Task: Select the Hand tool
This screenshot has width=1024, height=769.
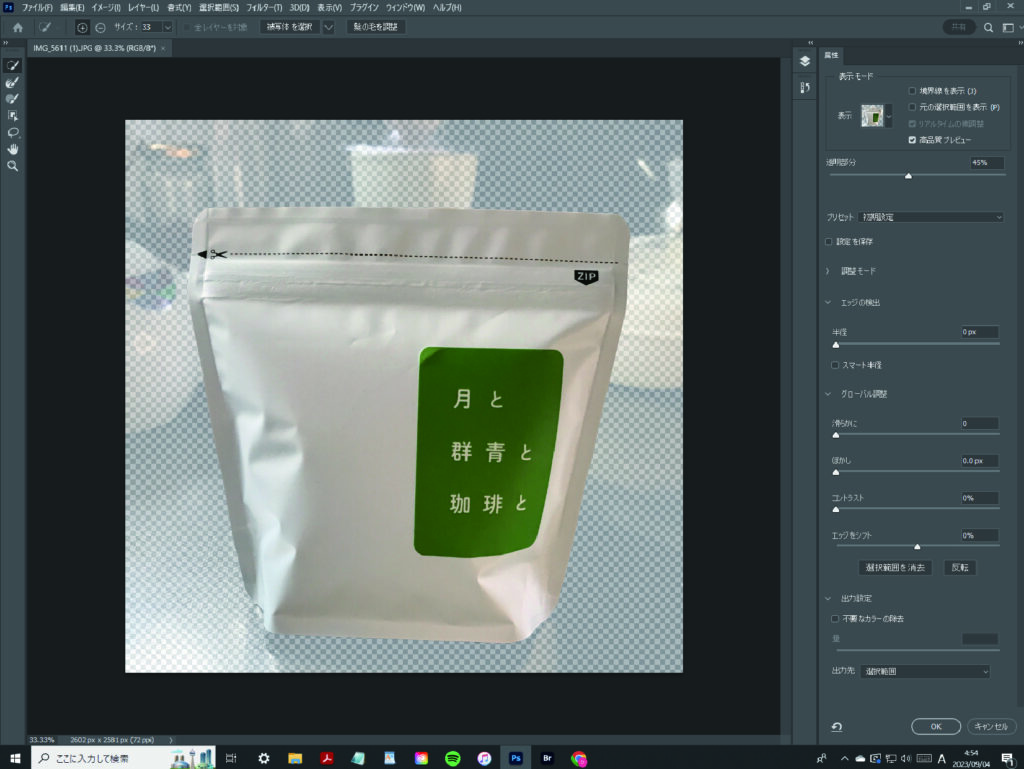Action: coord(12,149)
